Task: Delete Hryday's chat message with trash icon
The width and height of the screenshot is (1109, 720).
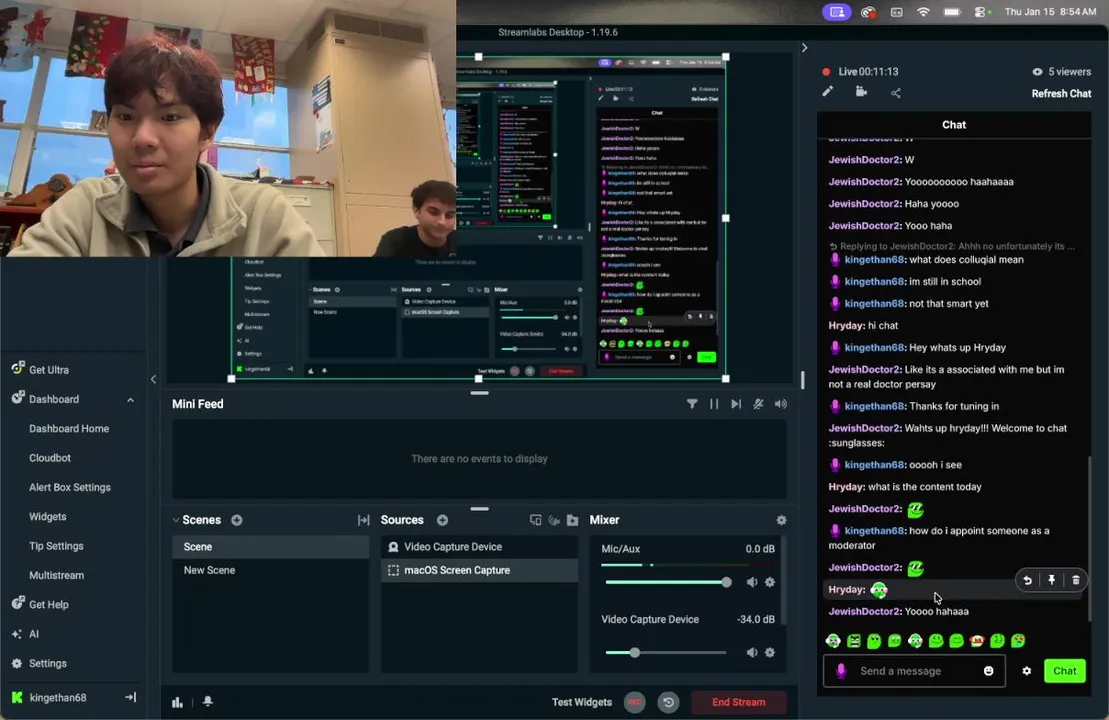Action: 1076,580
